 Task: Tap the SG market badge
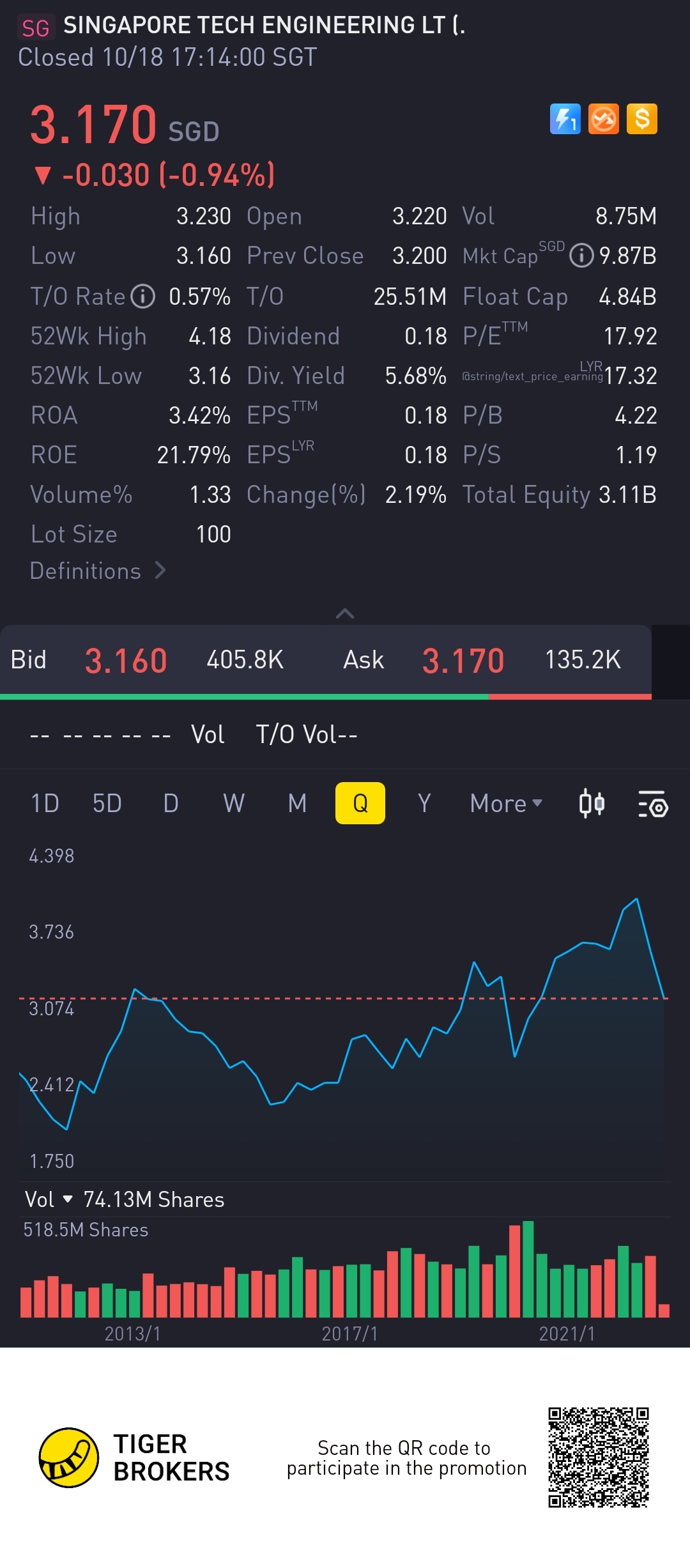(35, 27)
